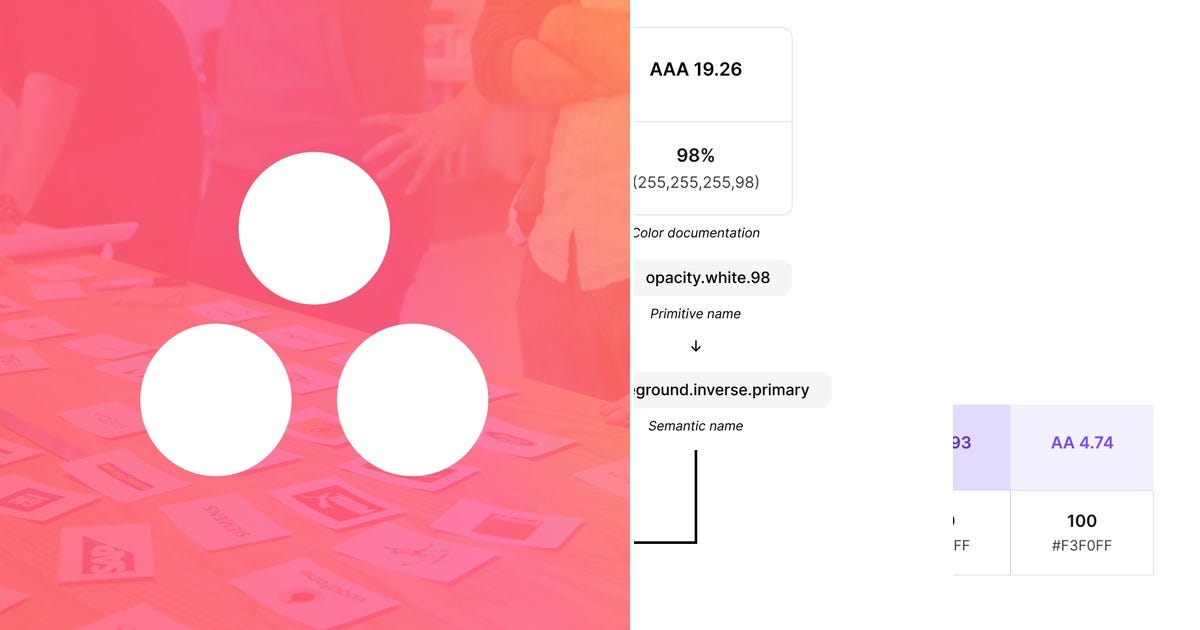1200x630 pixels.
Task: Click the top white circle logo dot
Action: tap(314, 227)
